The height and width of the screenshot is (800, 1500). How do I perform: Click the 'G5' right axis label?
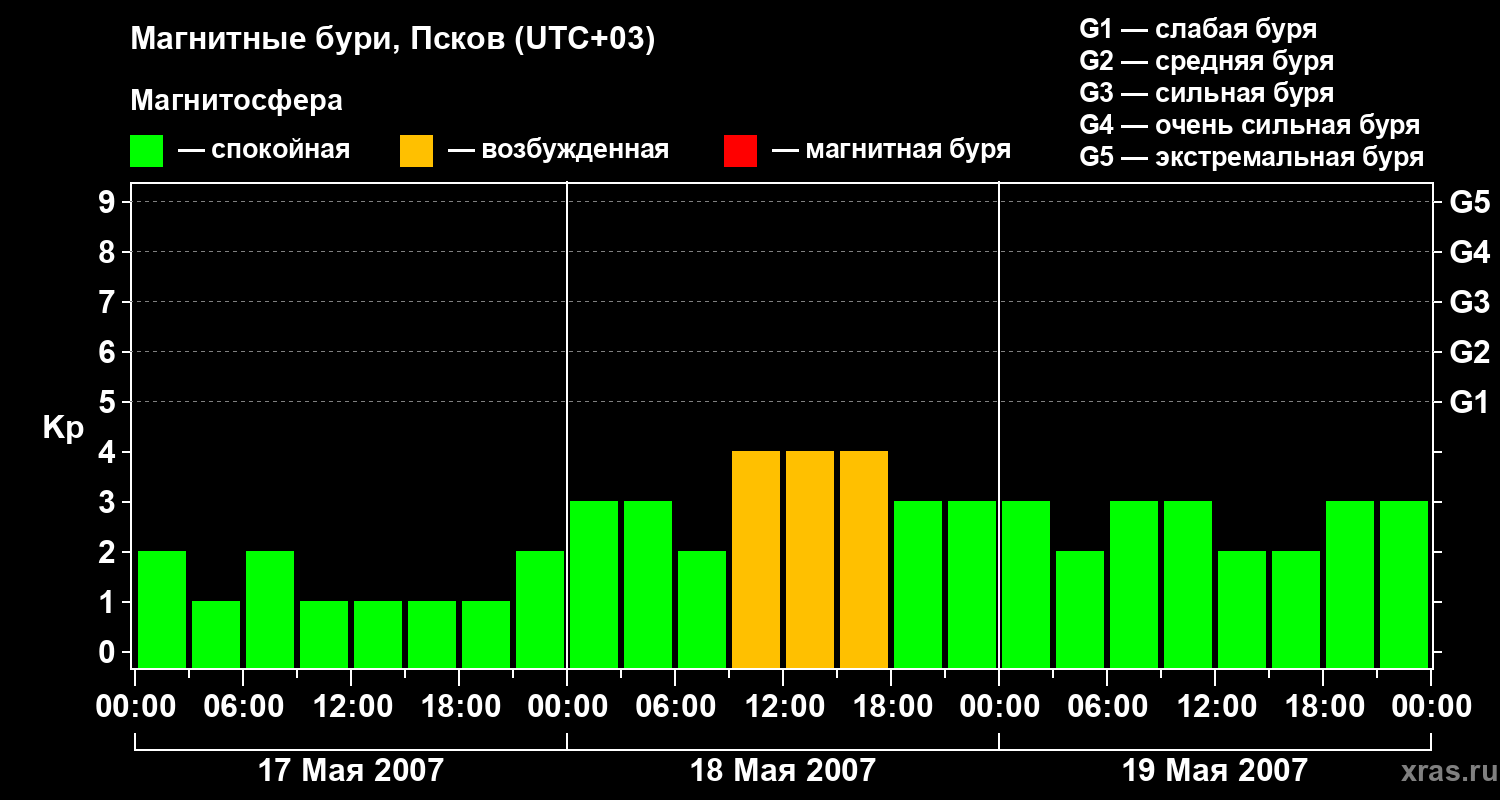tap(1469, 203)
